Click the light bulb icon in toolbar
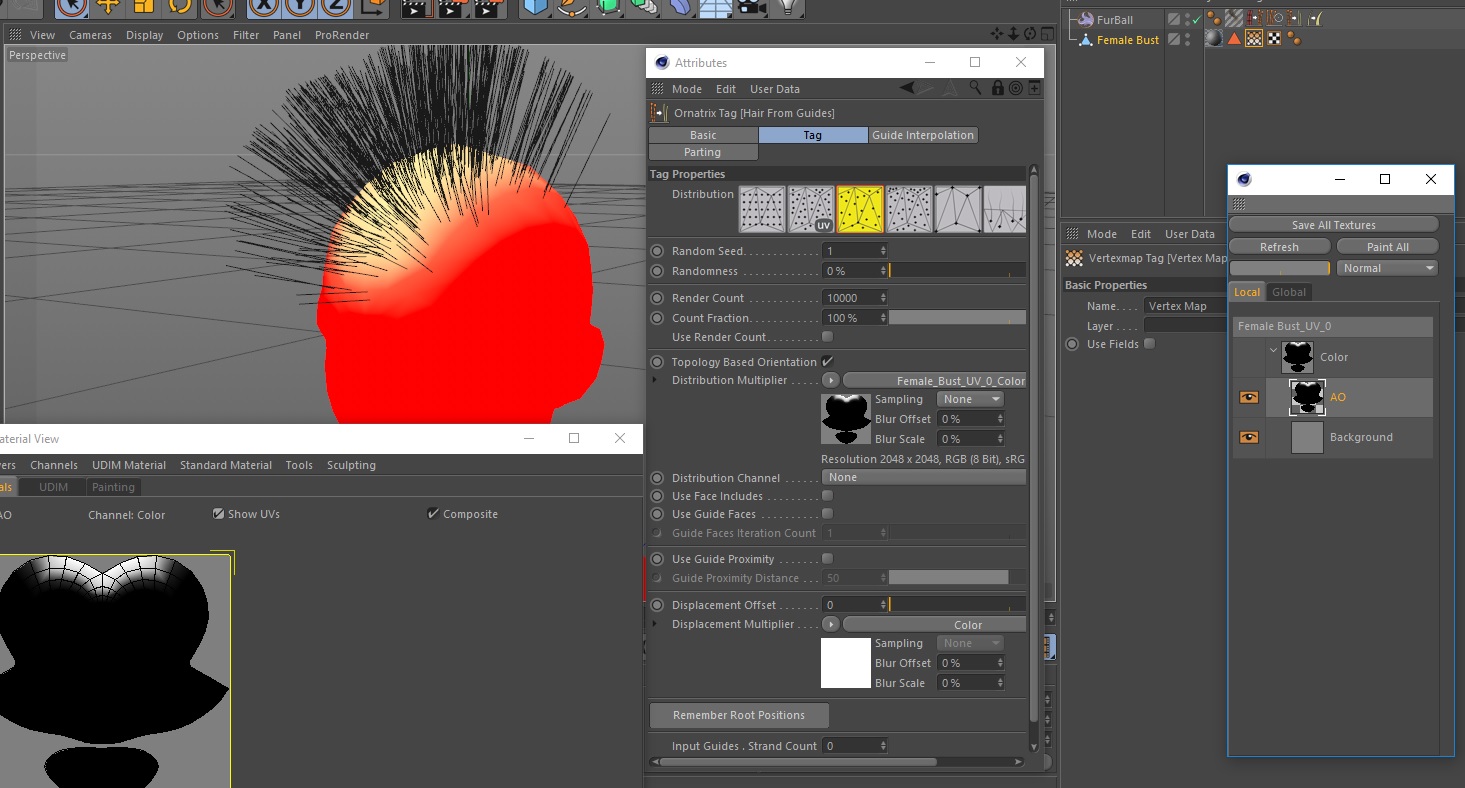The height and width of the screenshot is (788, 1465). [x=790, y=7]
